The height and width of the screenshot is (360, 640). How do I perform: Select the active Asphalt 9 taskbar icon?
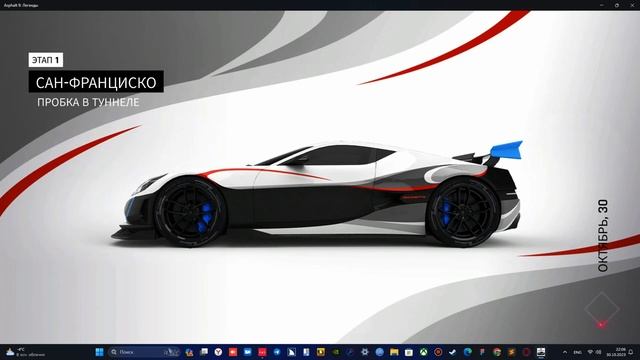coord(541,352)
